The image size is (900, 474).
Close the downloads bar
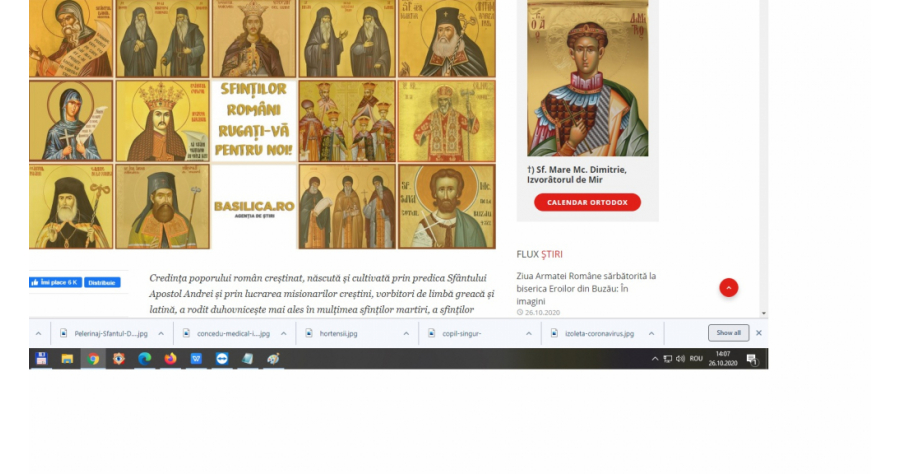coord(759,333)
